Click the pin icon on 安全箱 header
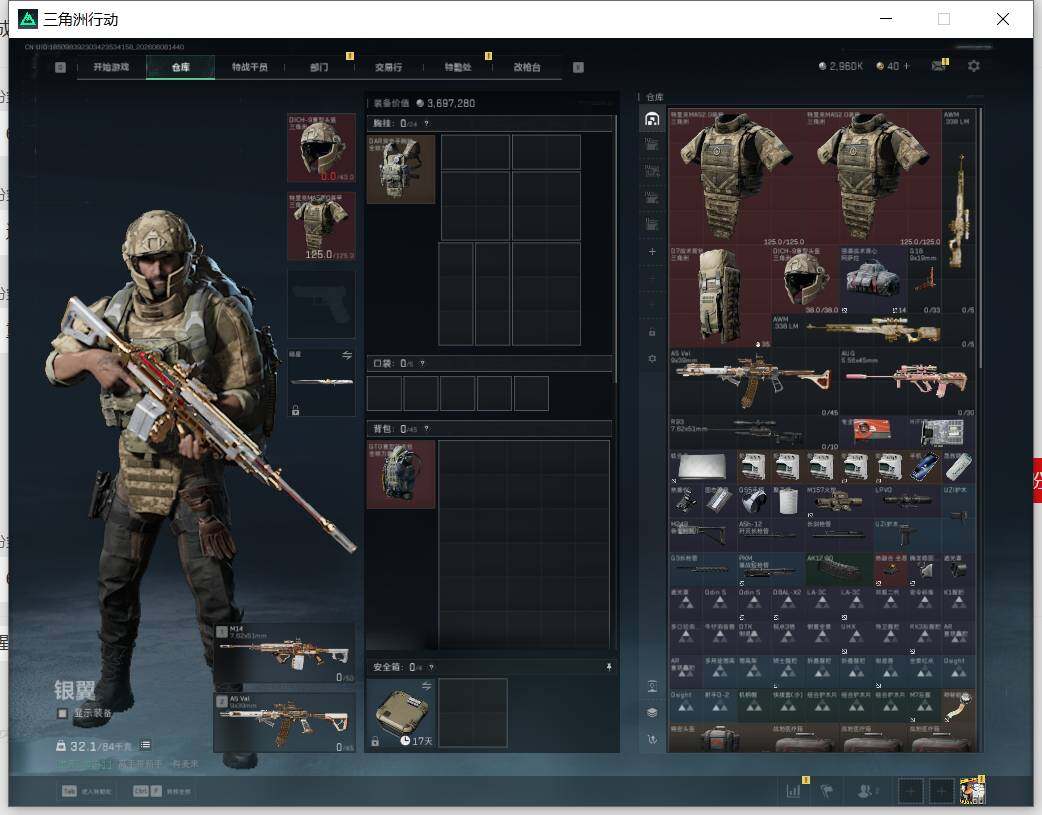1042x815 pixels. pos(608,667)
